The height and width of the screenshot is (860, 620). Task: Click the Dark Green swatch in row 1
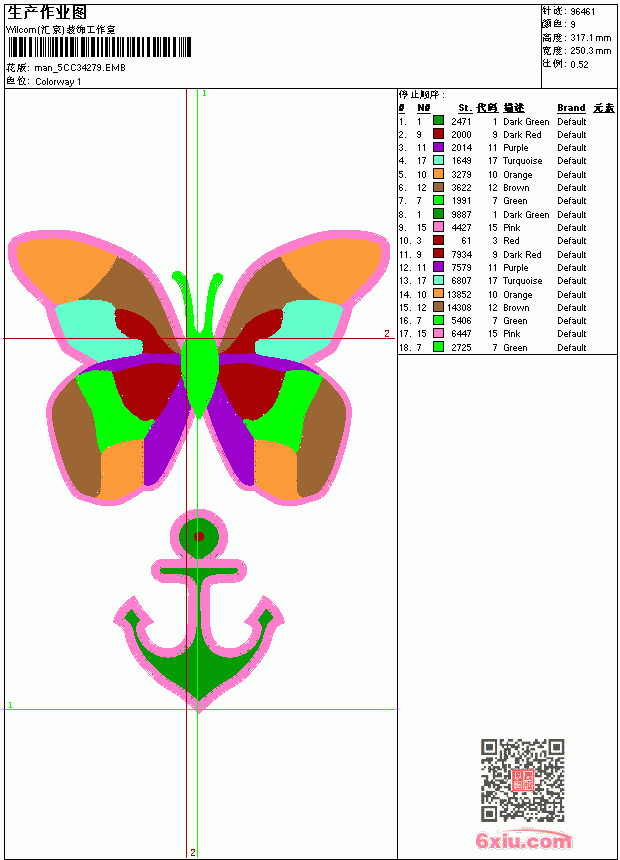[438, 121]
